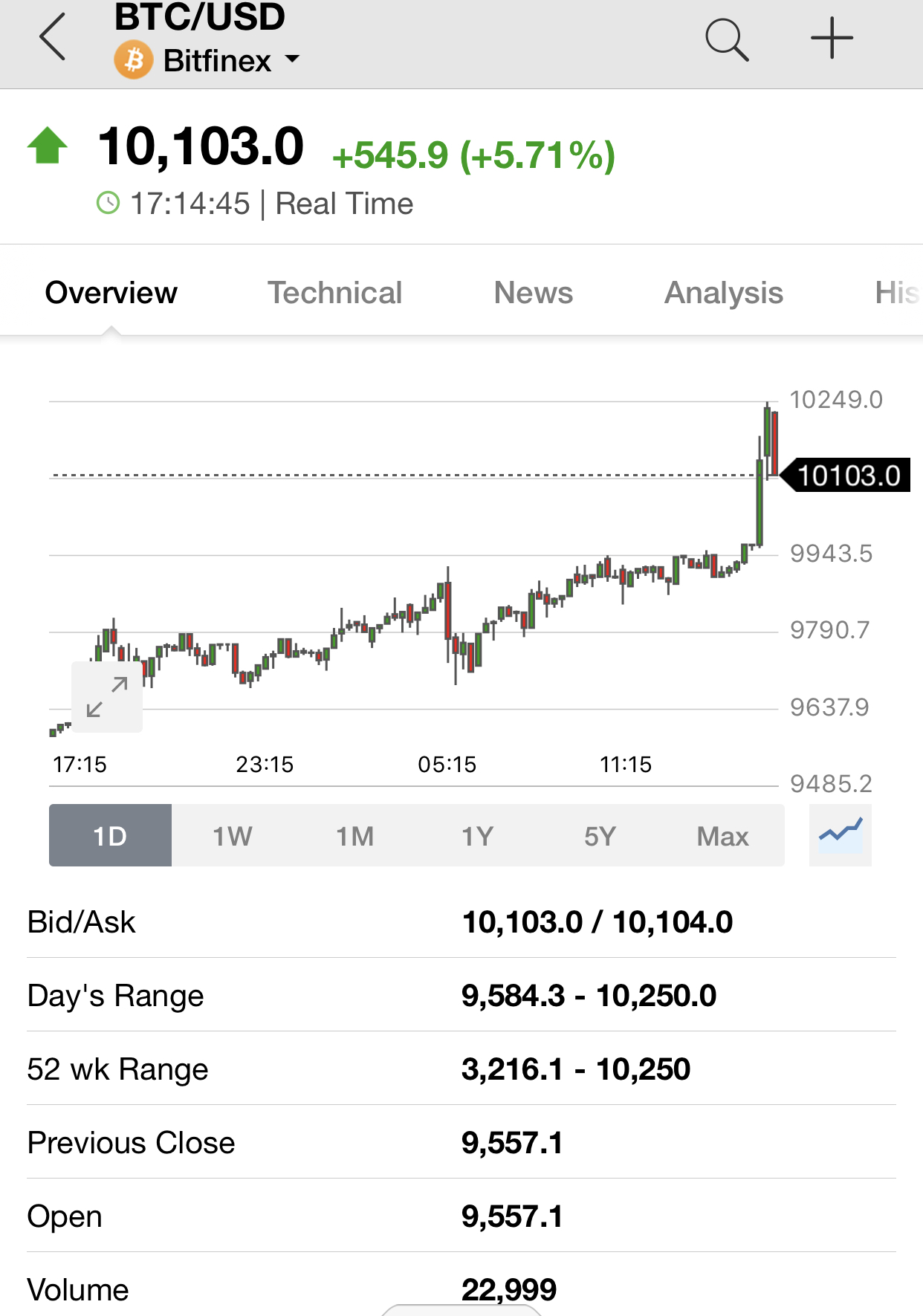The height and width of the screenshot is (1316, 923).
Task: Go to the Analysis tab
Action: pos(724,293)
